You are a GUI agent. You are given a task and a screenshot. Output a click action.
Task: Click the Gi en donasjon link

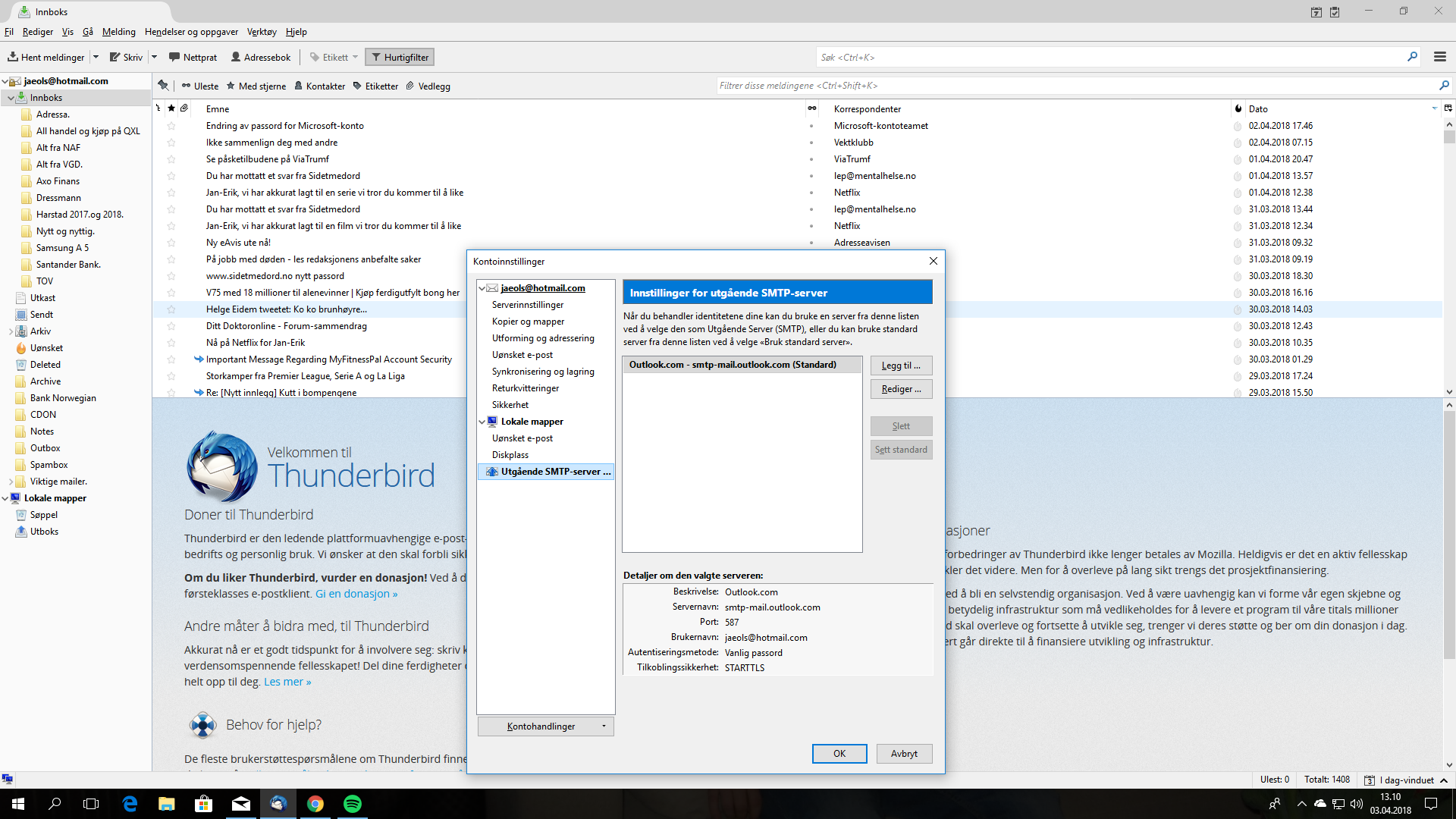pyautogui.click(x=356, y=594)
